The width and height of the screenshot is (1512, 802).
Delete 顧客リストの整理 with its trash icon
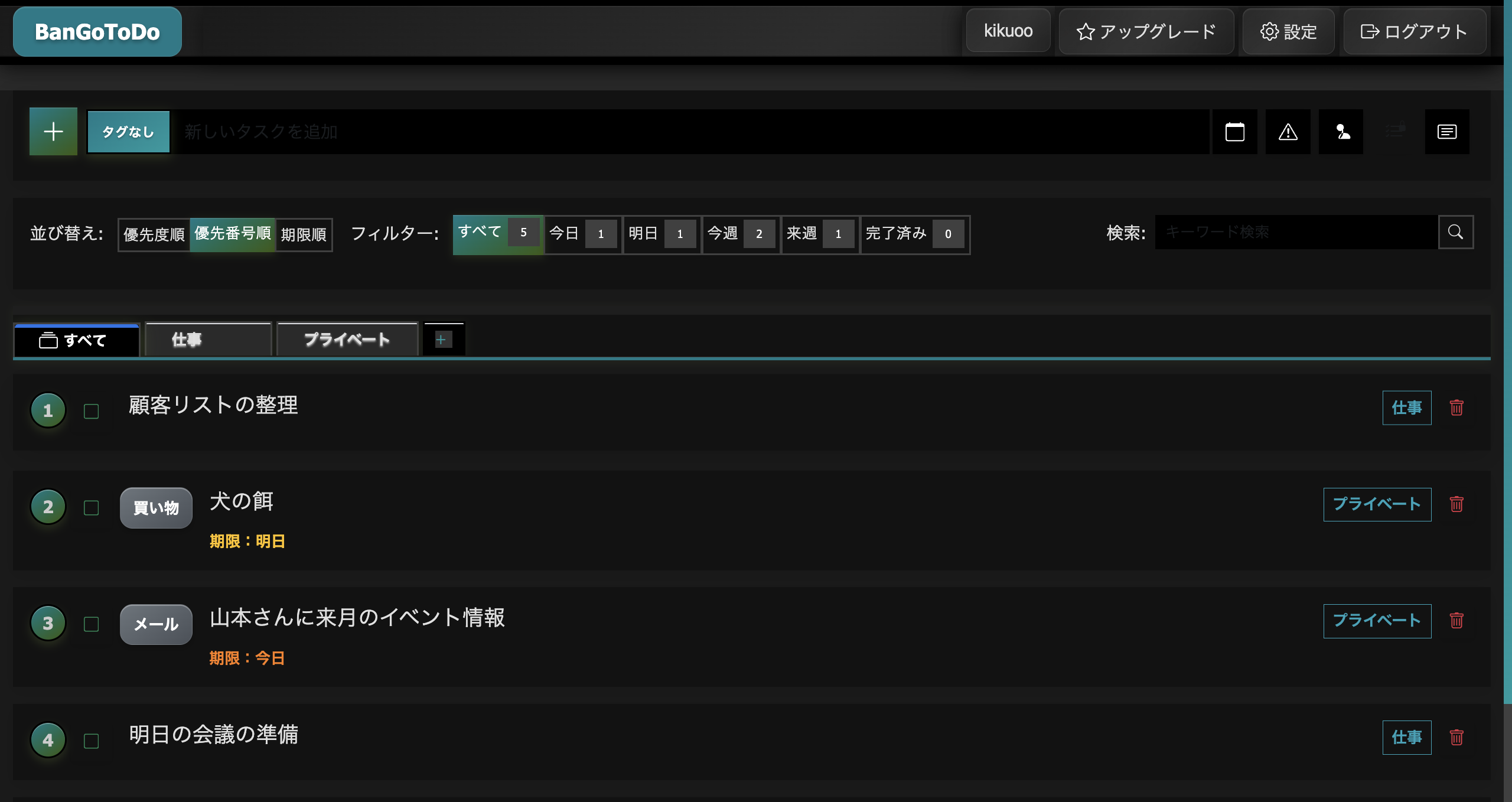pos(1456,407)
